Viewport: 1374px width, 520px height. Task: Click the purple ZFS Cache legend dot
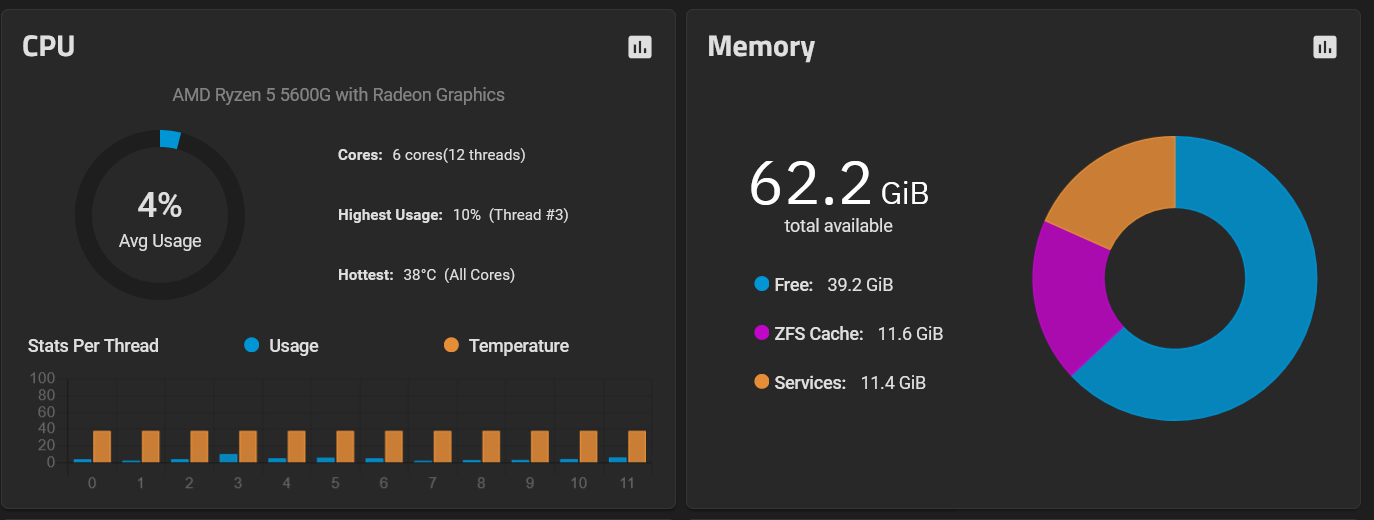(x=762, y=333)
